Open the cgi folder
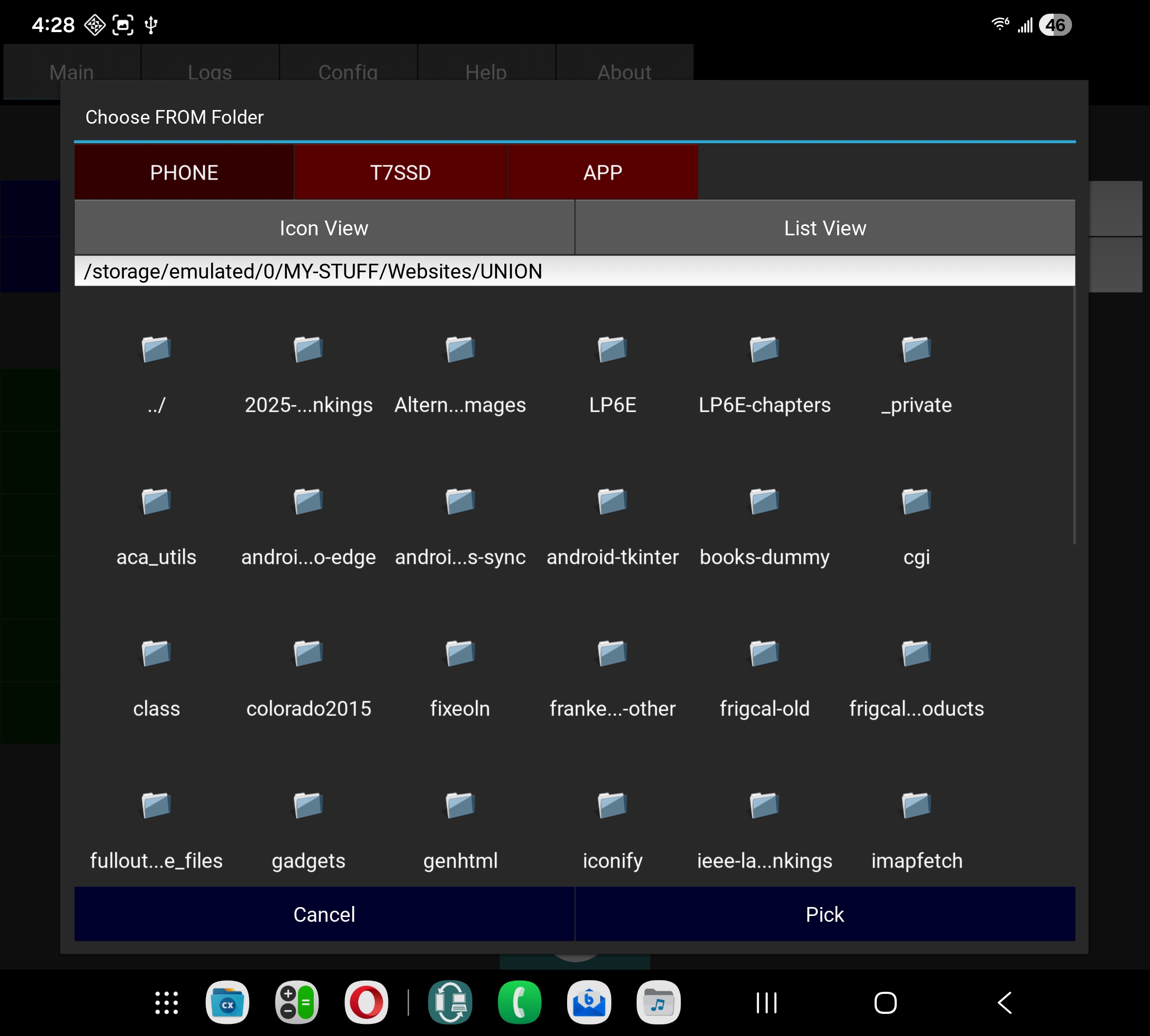 [916, 502]
